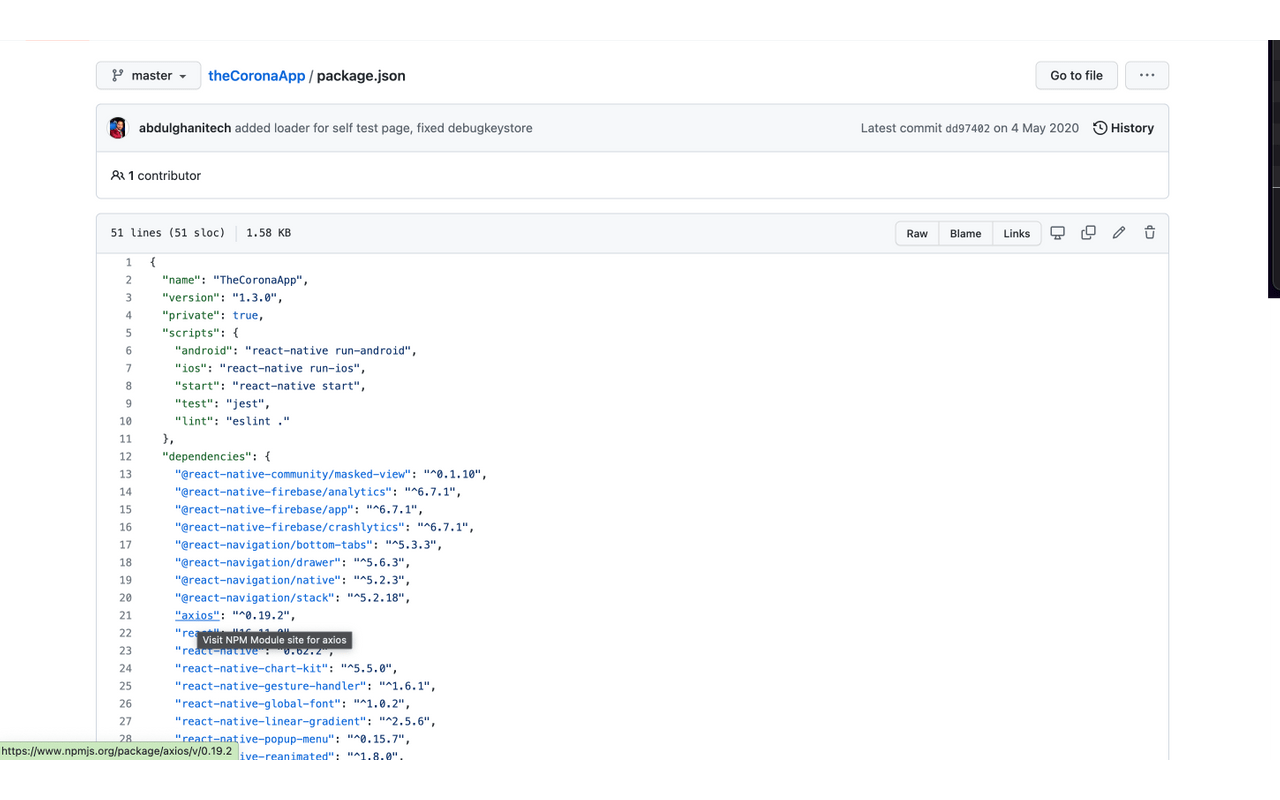Image resolution: width=1280 pixels, height=800 pixels.
Task: Open @react-navigation/drawer package link
Action: 258,563
